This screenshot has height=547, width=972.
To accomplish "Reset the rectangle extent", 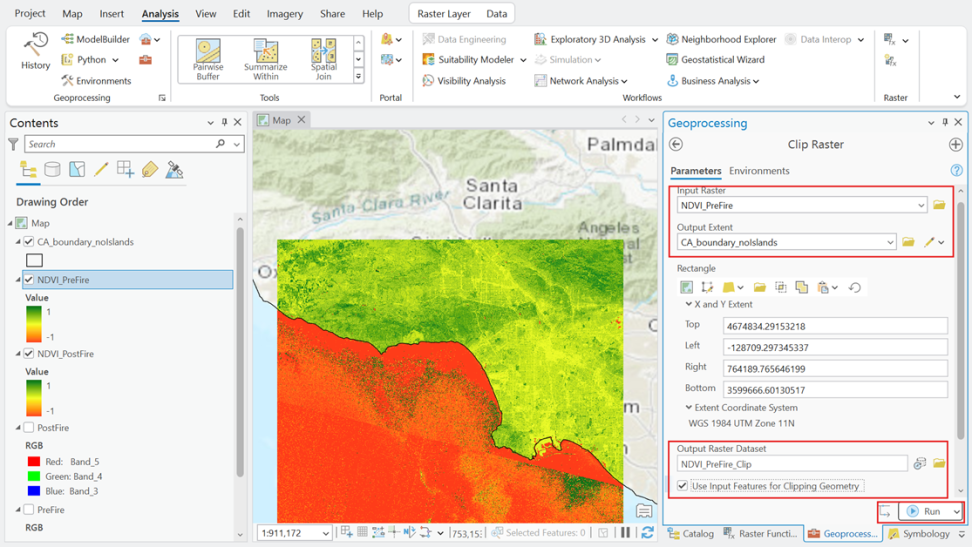I will click(855, 287).
